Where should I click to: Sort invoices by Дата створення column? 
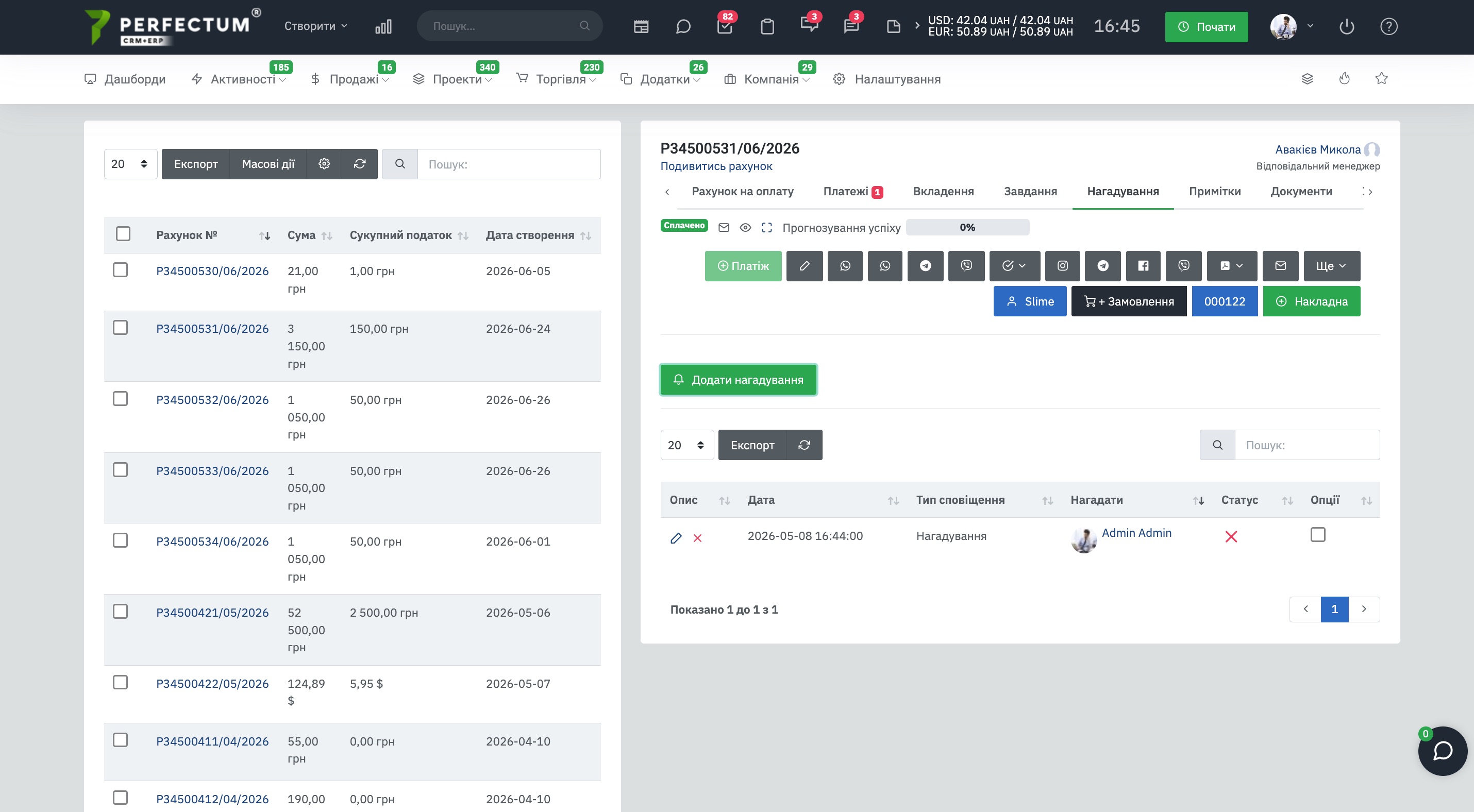click(x=538, y=235)
